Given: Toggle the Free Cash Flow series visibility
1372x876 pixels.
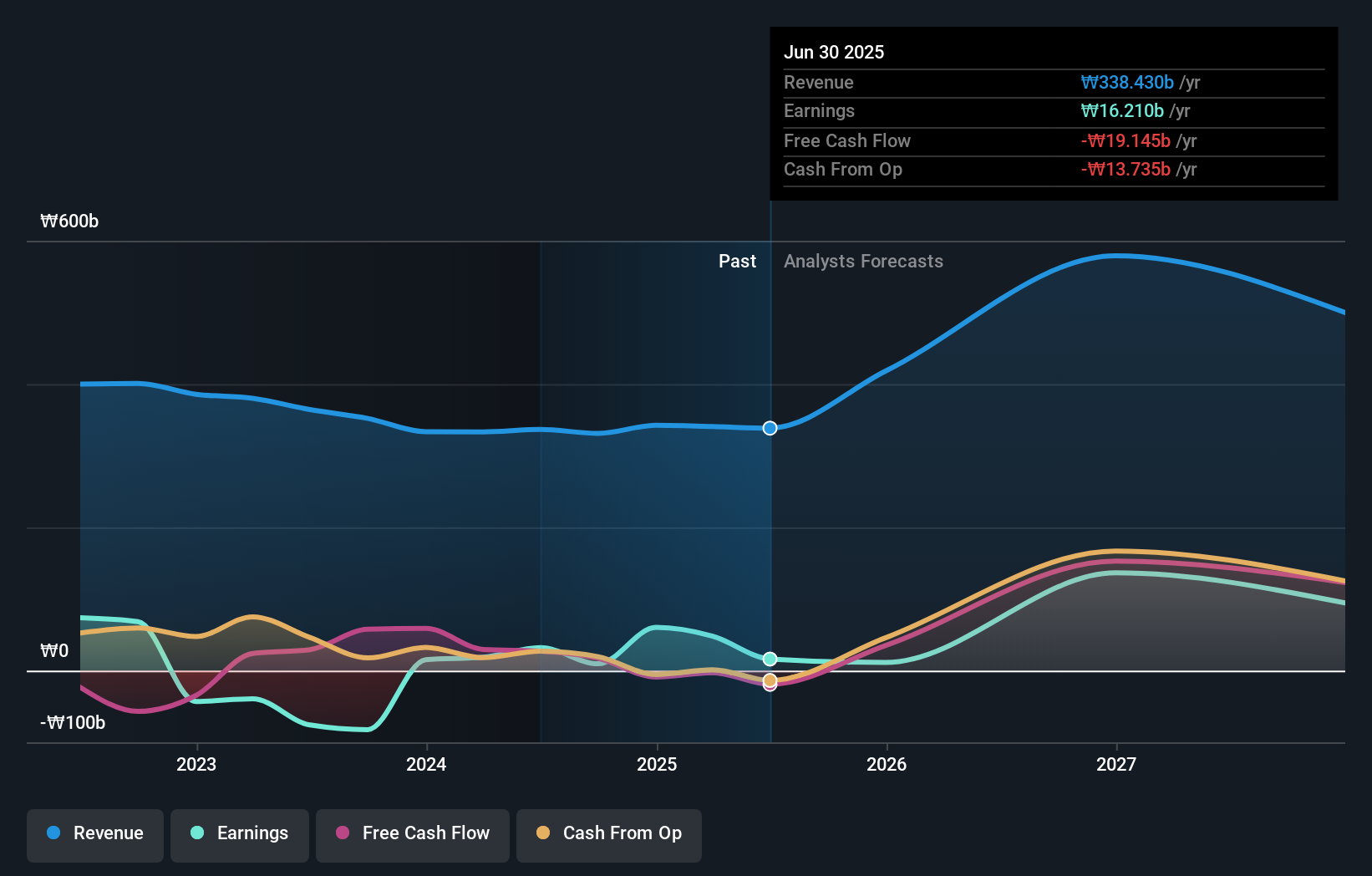Looking at the screenshot, I should tap(412, 833).
